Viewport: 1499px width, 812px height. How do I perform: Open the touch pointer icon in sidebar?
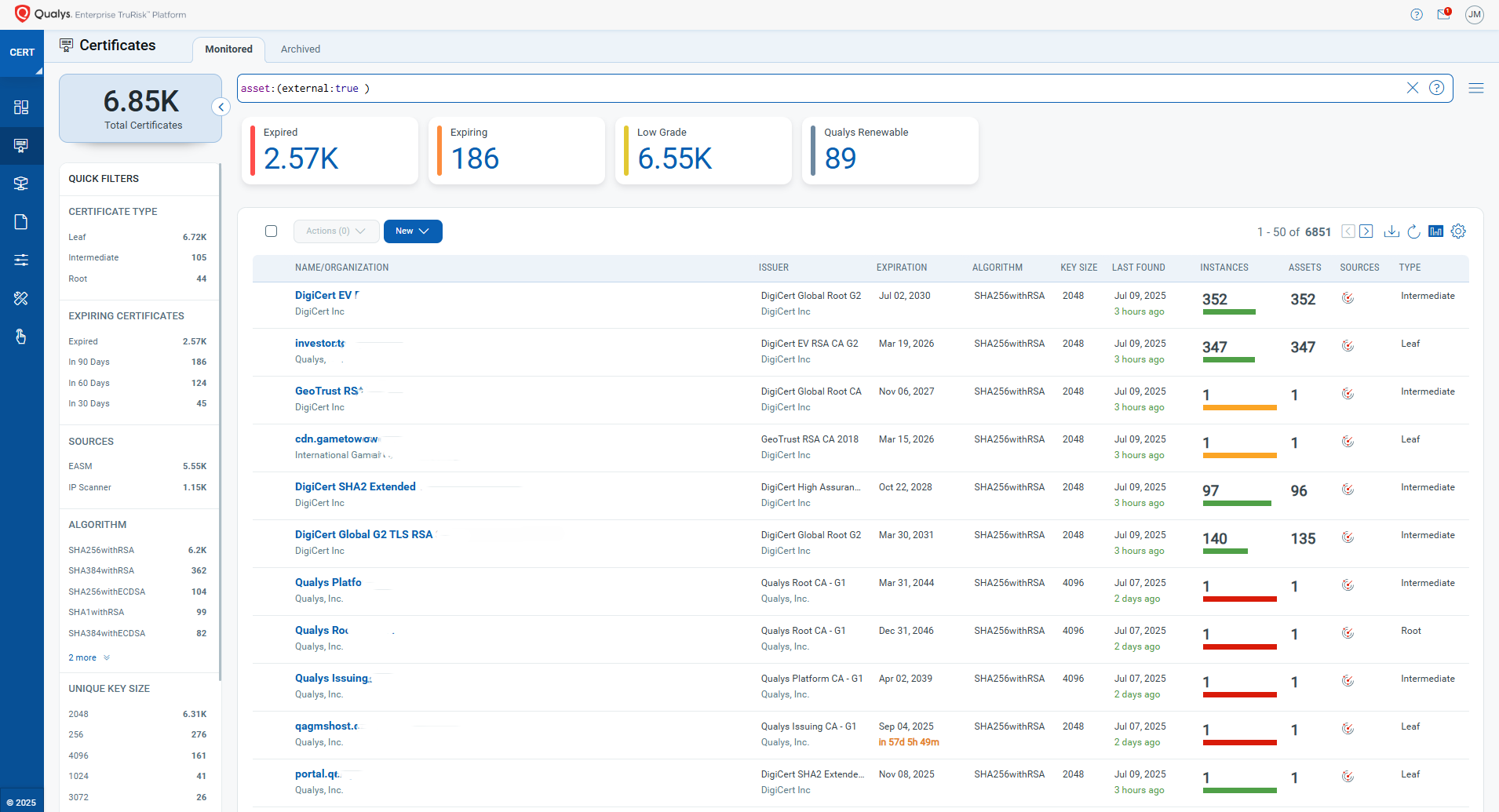[21, 337]
